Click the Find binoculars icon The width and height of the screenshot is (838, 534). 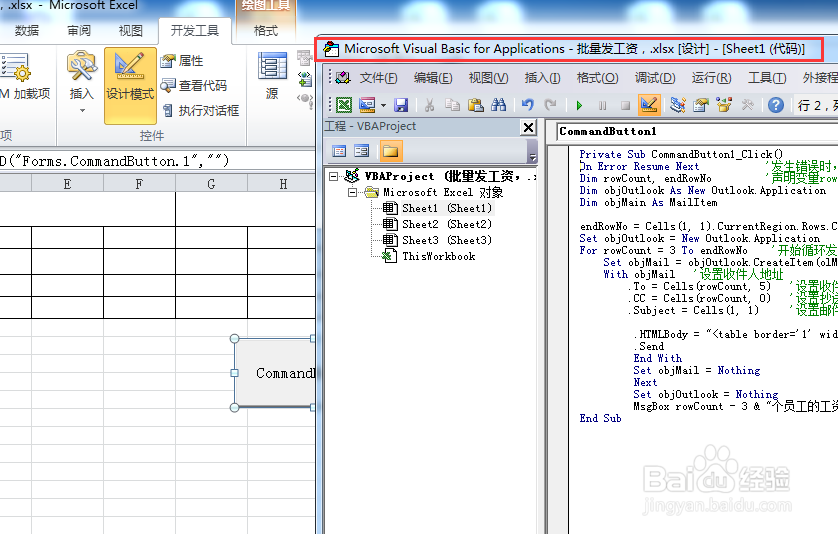(498, 105)
